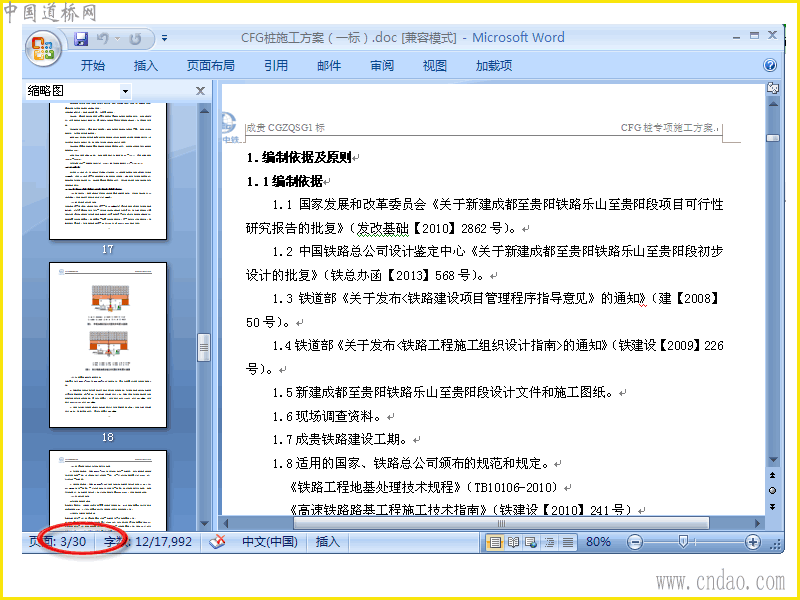Switch to the 加载项 ribbon tab
Viewport: 800px width, 600px height.
[493, 65]
